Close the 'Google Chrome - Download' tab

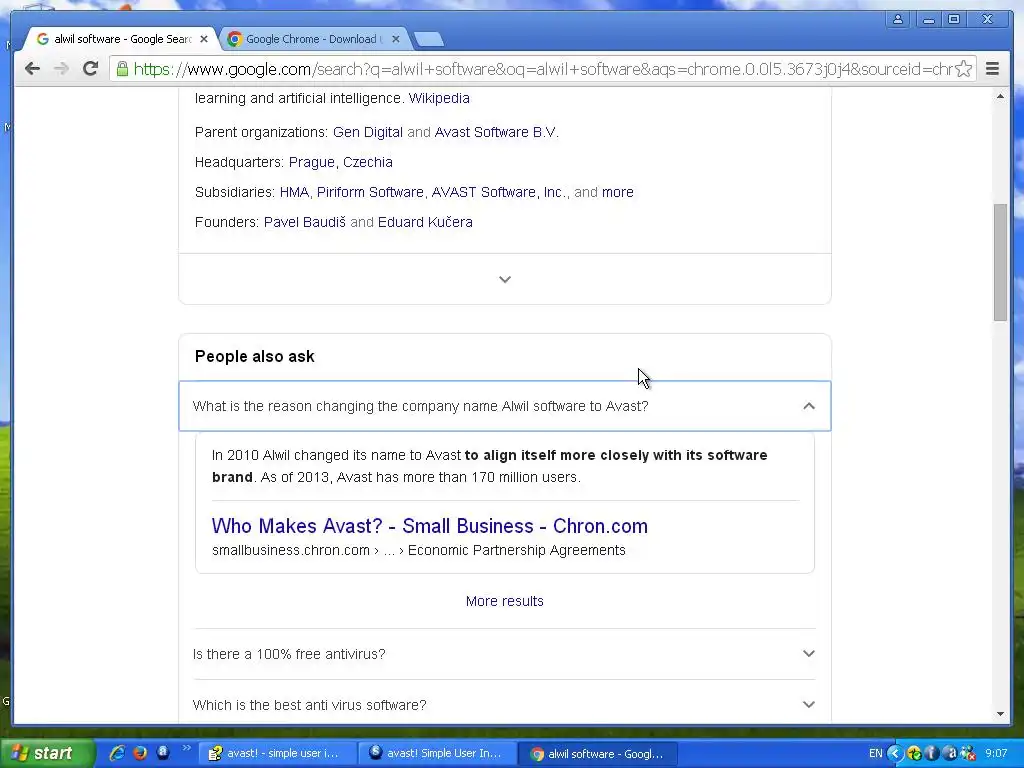(395, 39)
